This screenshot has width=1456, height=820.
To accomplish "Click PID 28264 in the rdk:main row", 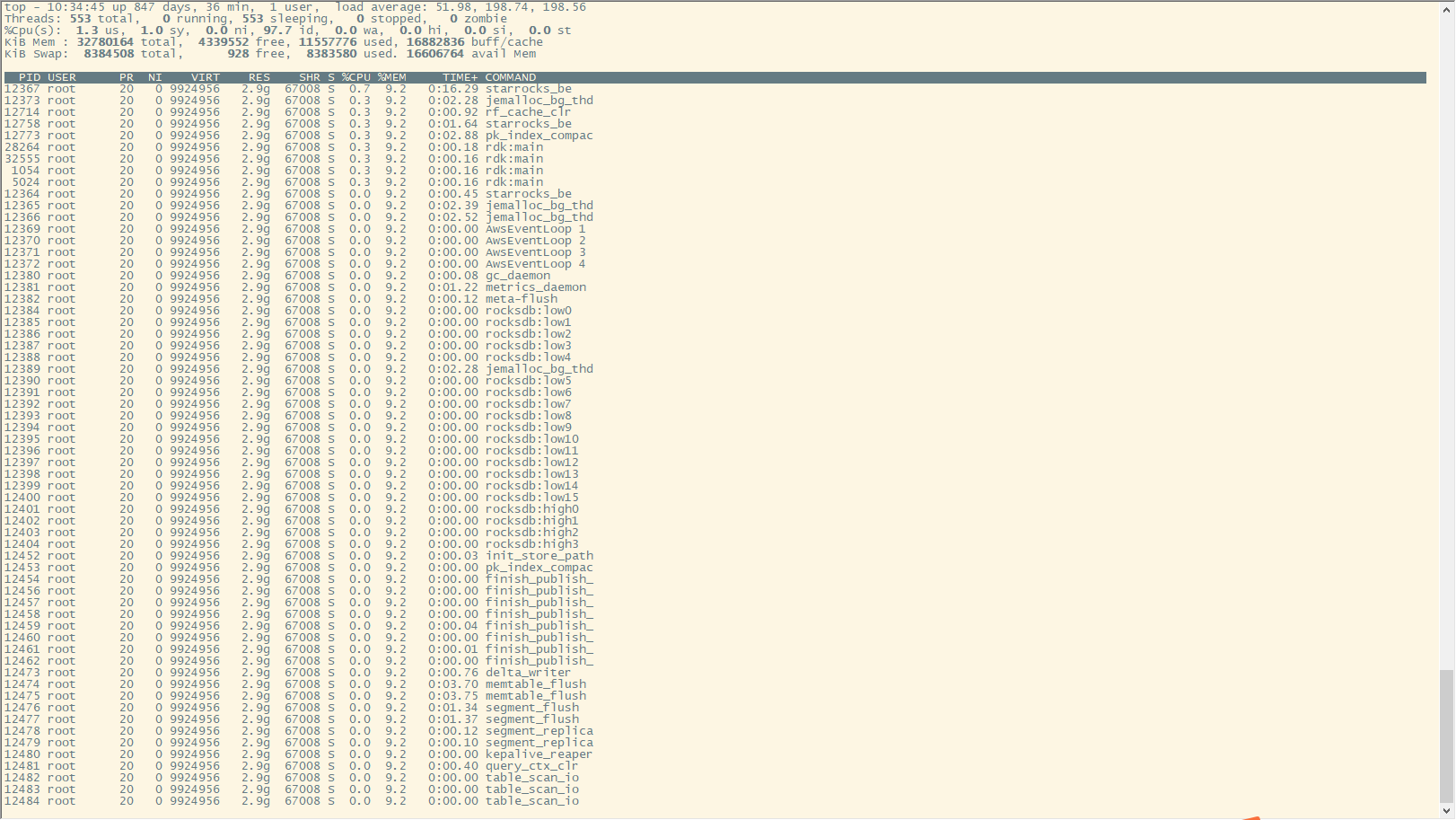I will [x=22, y=147].
